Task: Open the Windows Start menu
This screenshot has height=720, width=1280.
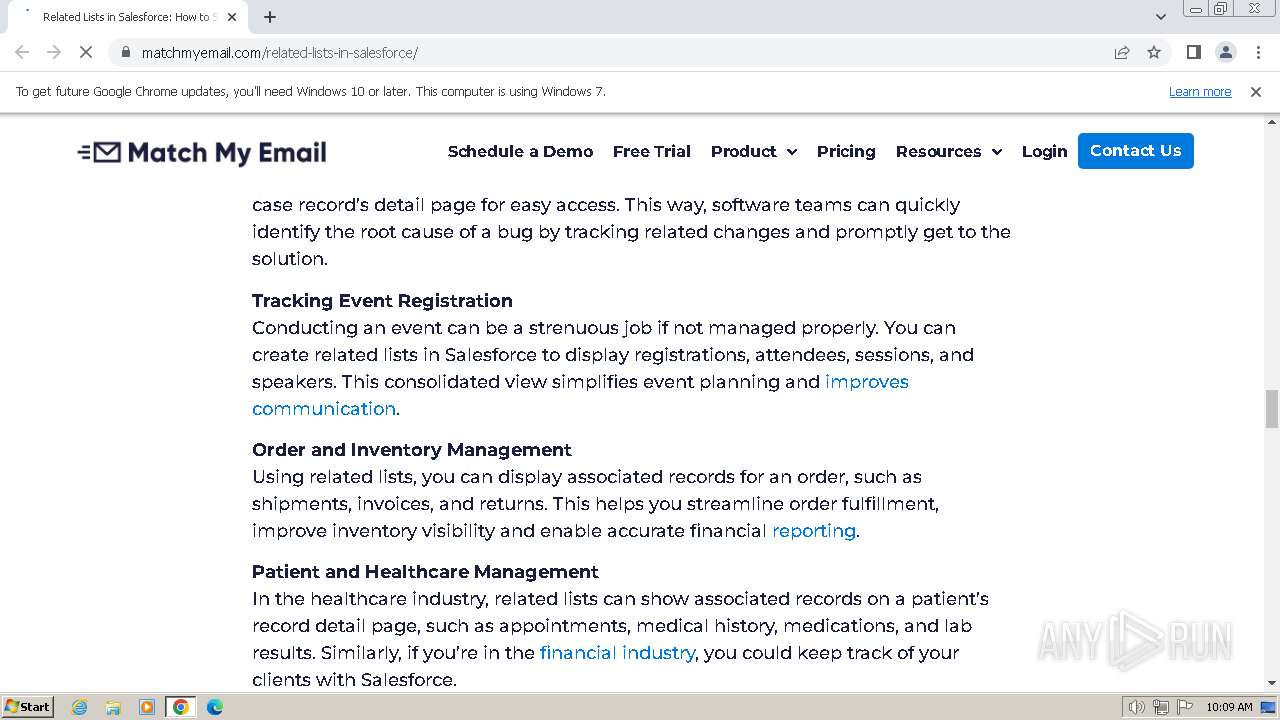Action: [28, 706]
